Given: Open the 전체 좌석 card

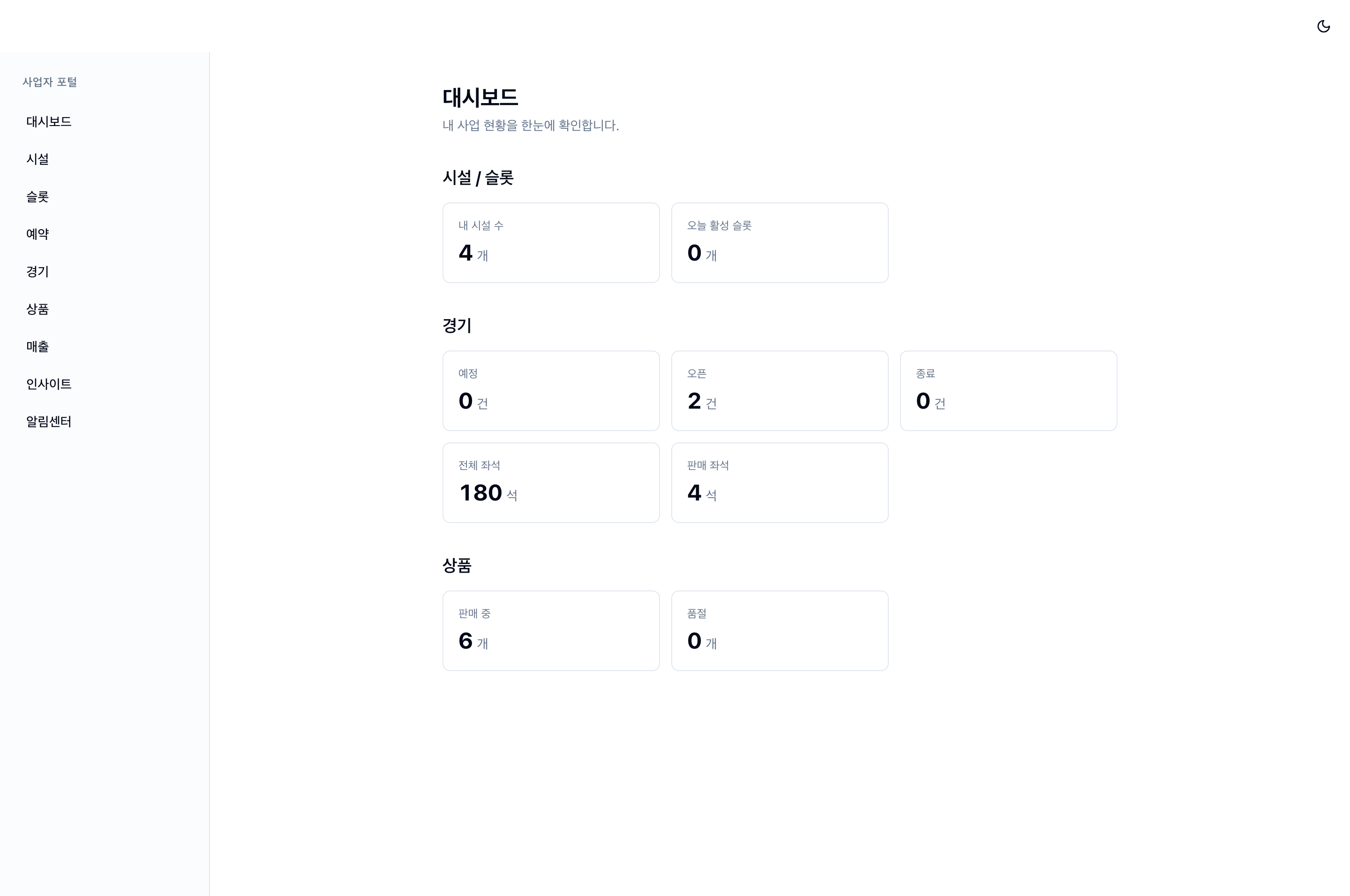Looking at the screenshot, I should (x=551, y=483).
